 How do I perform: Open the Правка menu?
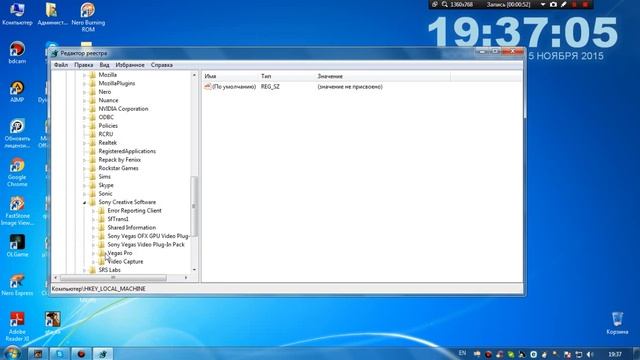click(x=84, y=65)
